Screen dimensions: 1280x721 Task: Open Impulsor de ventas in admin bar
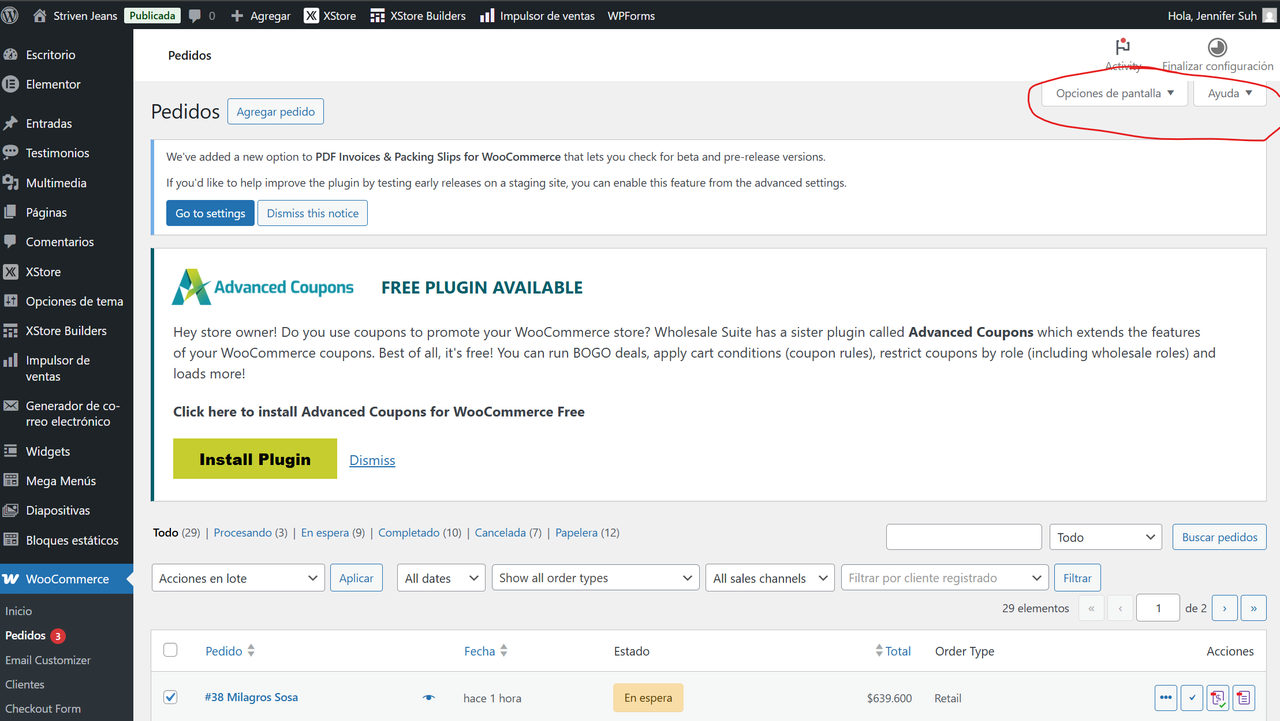[x=537, y=16]
